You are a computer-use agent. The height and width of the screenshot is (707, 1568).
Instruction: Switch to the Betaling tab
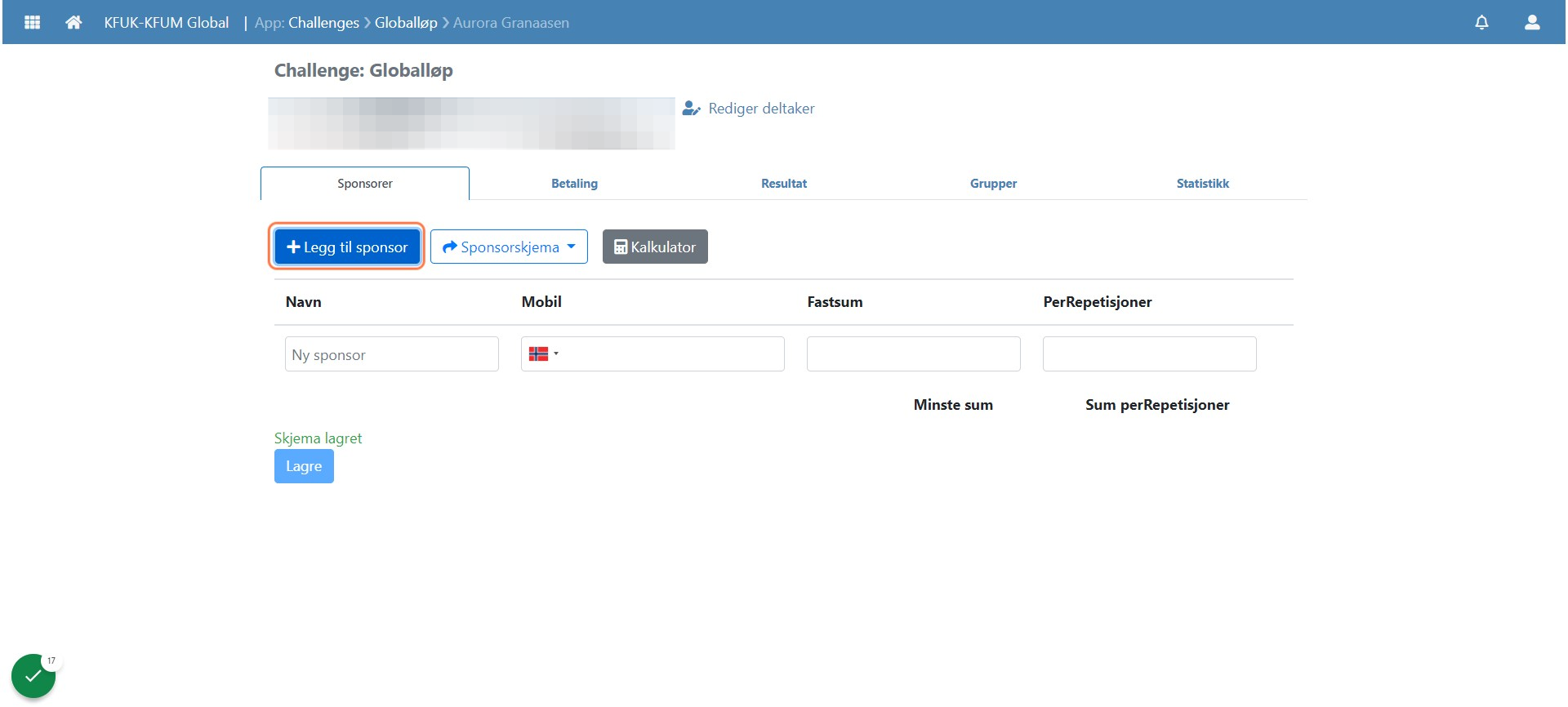pyautogui.click(x=574, y=184)
